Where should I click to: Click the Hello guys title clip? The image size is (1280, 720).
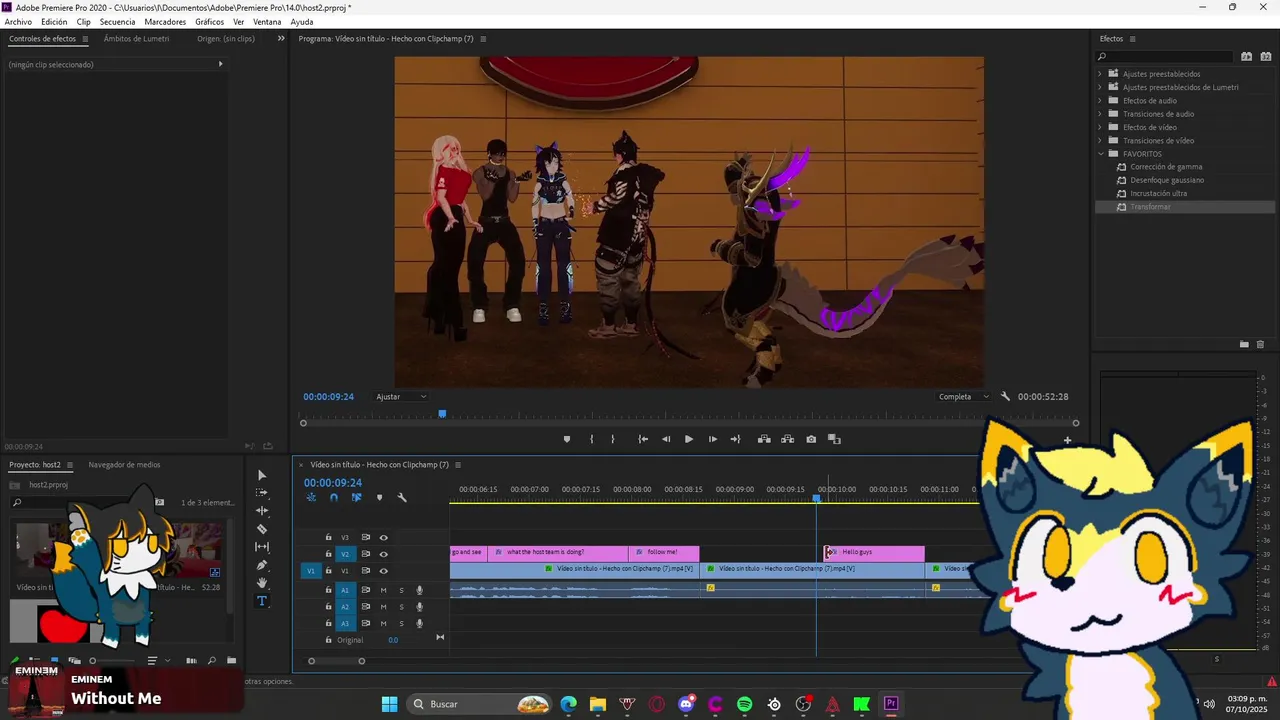tap(875, 553)
